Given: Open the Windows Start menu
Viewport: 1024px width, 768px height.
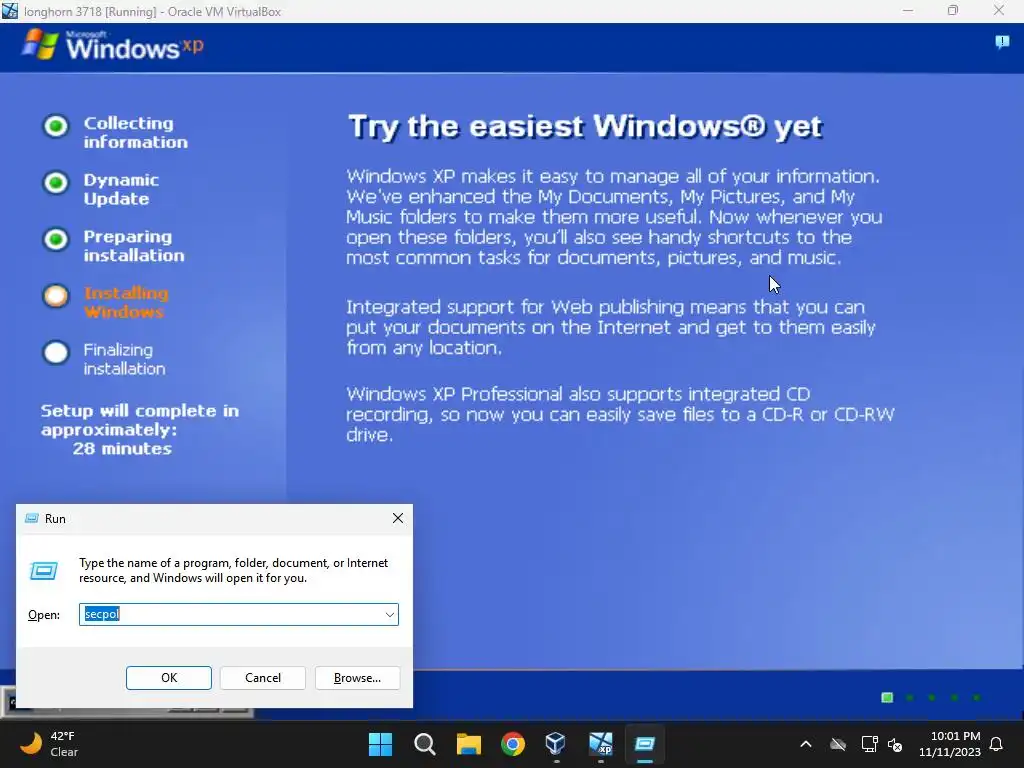Looking at the screenshot, I should (380, 744).
